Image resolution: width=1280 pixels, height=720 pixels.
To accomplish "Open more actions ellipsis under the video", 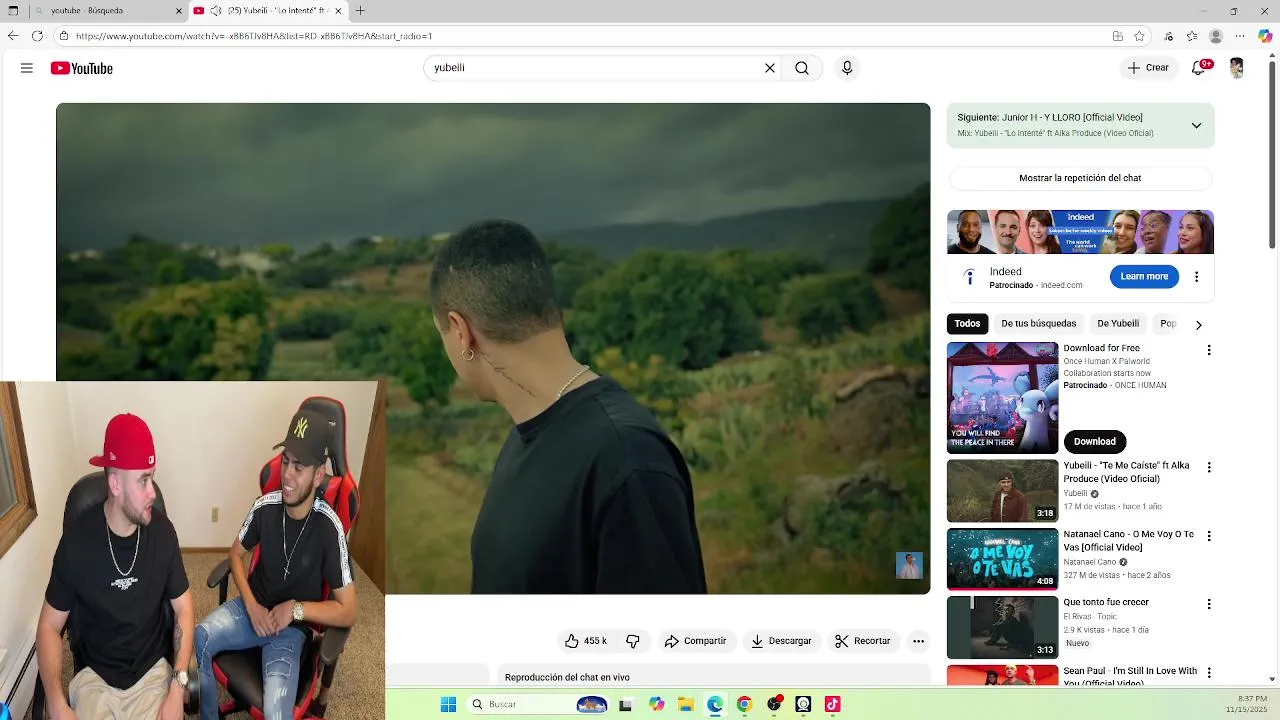I will click(918, 641).
